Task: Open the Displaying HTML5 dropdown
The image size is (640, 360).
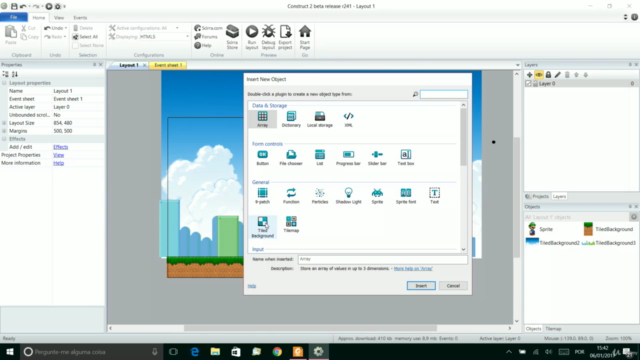Action: pos(187,37)
